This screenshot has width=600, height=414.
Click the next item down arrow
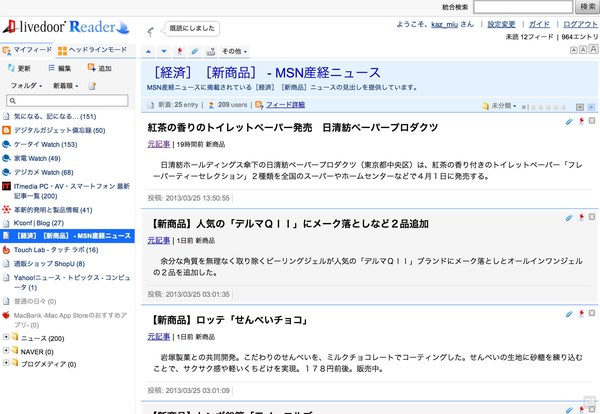(164, 50)
